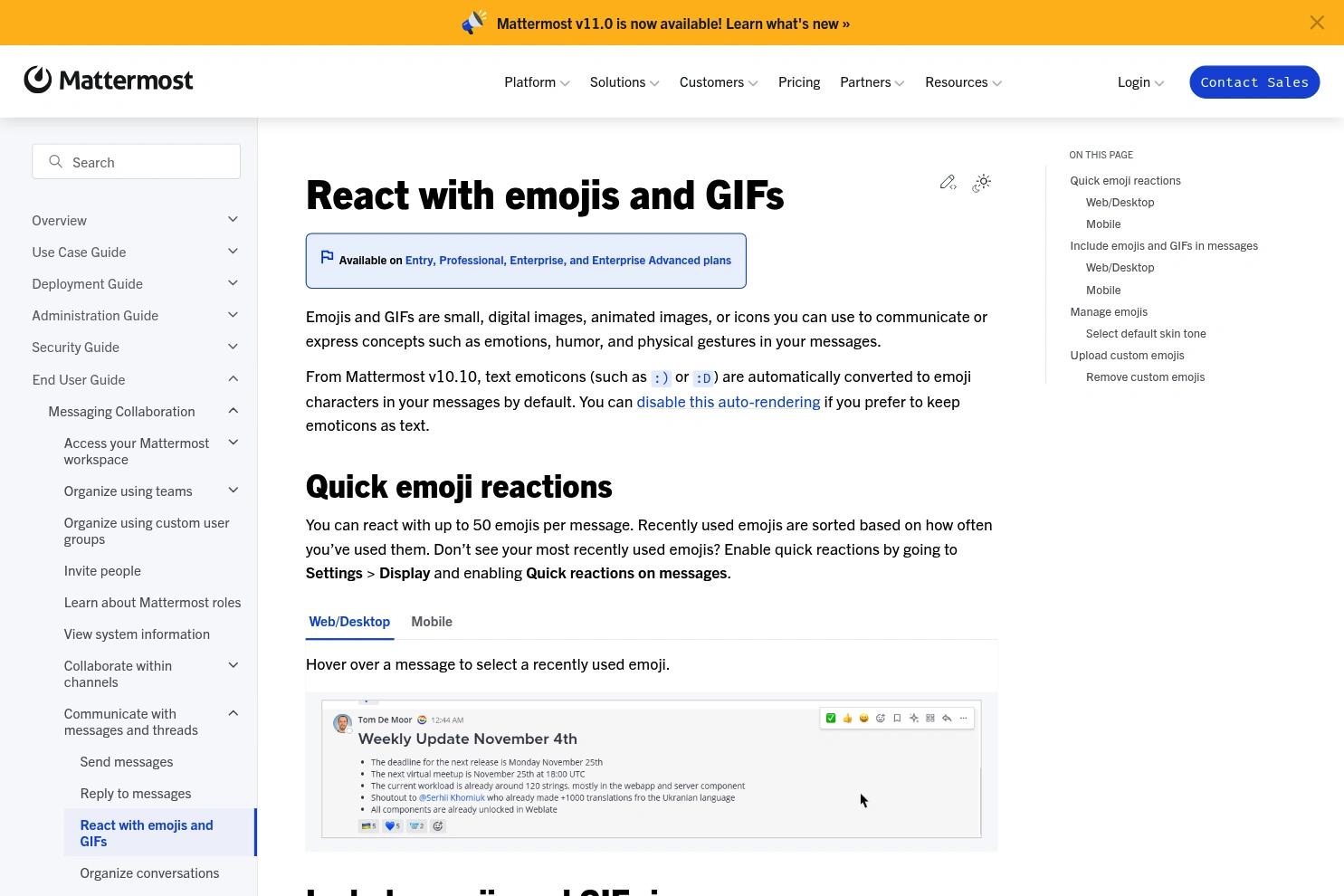Switch to the Web/Desktop tab

[x=349, y=622]
